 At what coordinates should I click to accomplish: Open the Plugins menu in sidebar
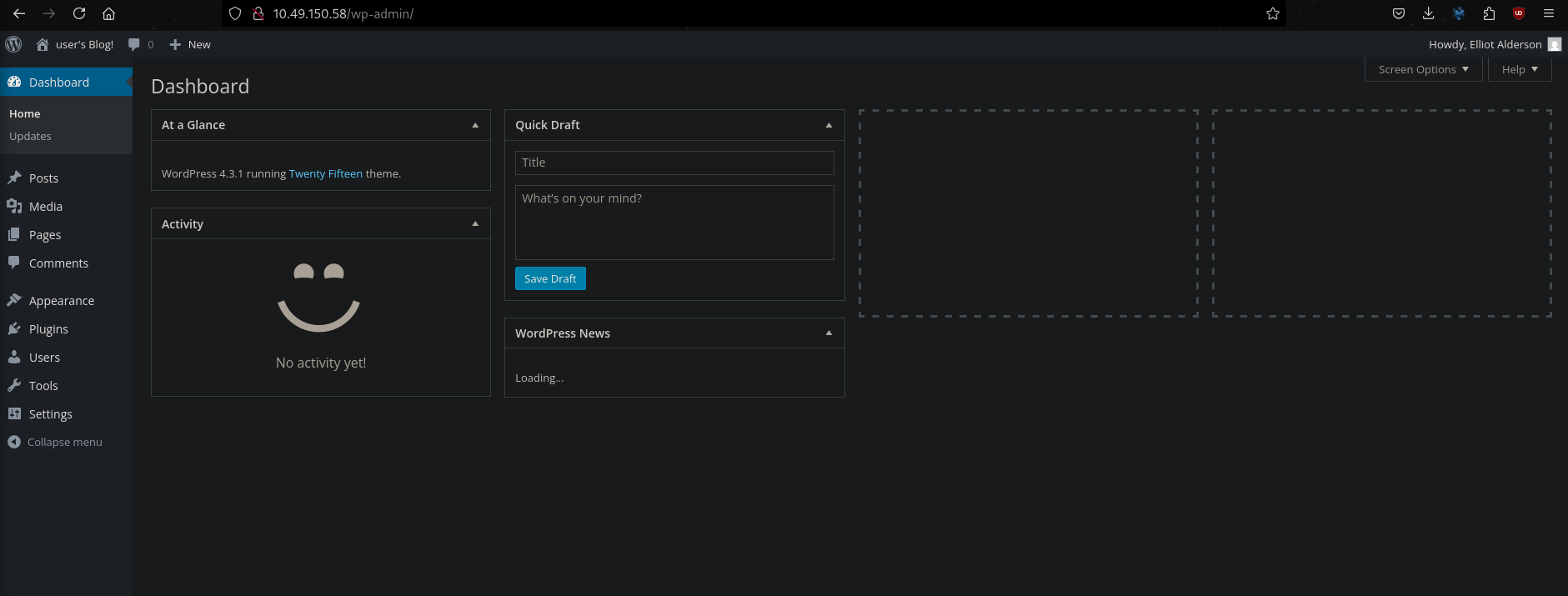48,329
